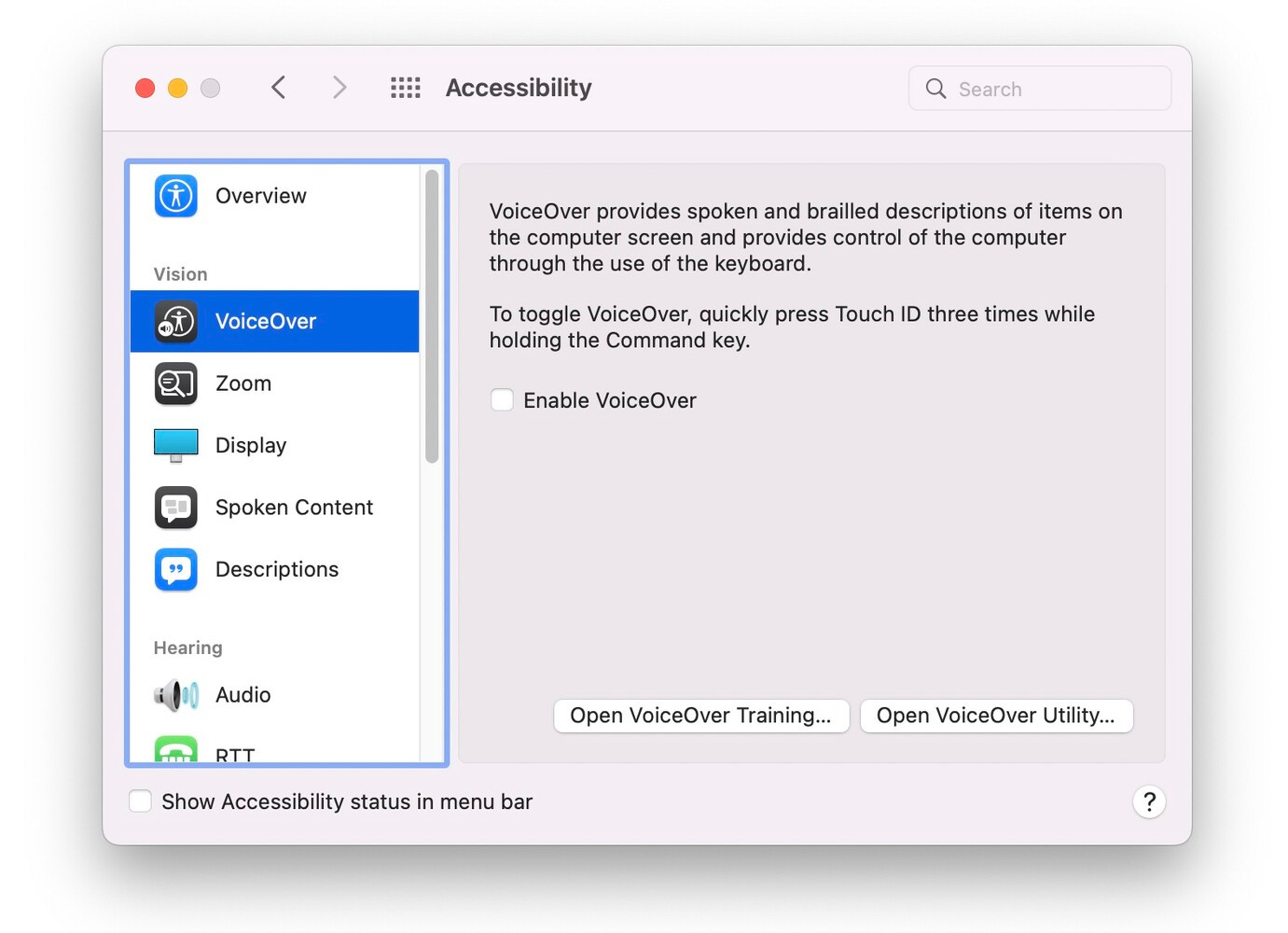The width and height of the screenshot is (1288, 933).
Task: Go back with the left chevron
Action: tap(278, 88)
